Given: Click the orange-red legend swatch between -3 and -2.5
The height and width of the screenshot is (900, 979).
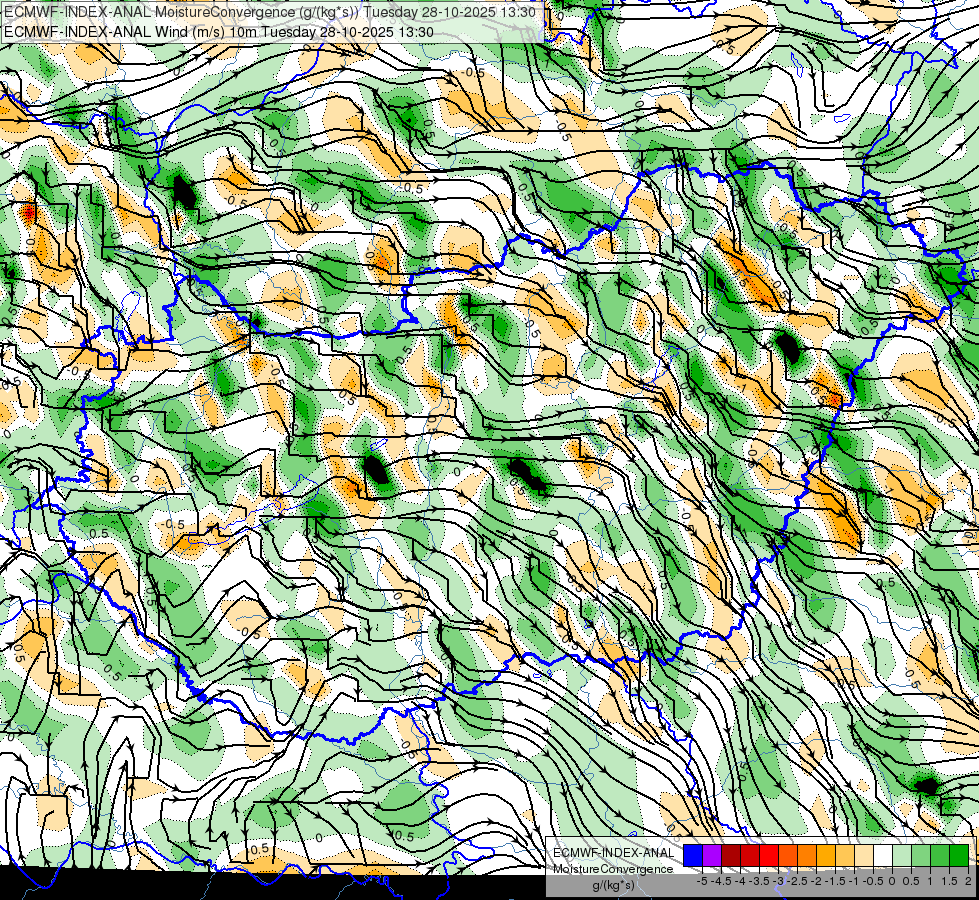Looking at the screenshot, I should tap(788, 856).
